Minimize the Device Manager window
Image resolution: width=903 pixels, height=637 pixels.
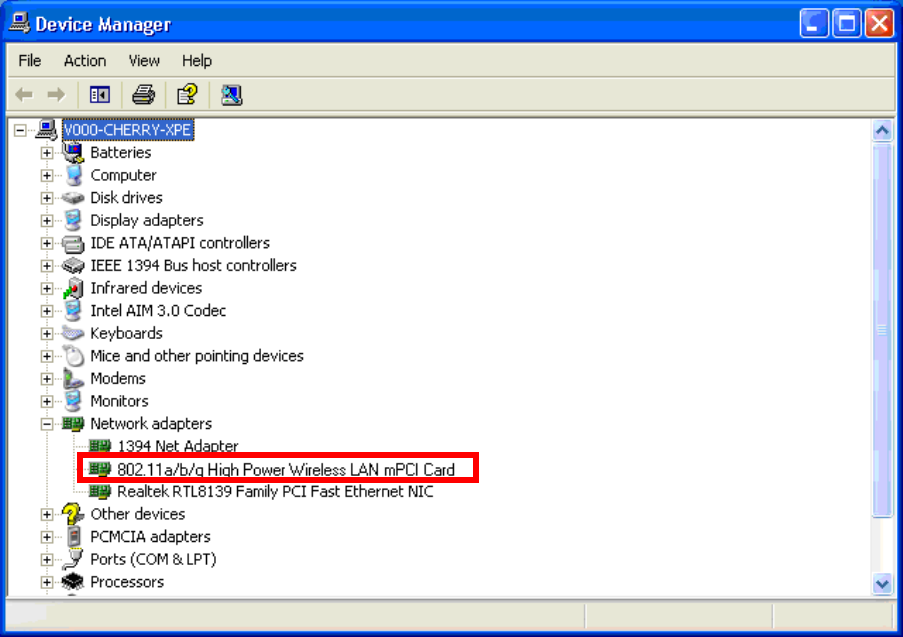coord(814,24)
